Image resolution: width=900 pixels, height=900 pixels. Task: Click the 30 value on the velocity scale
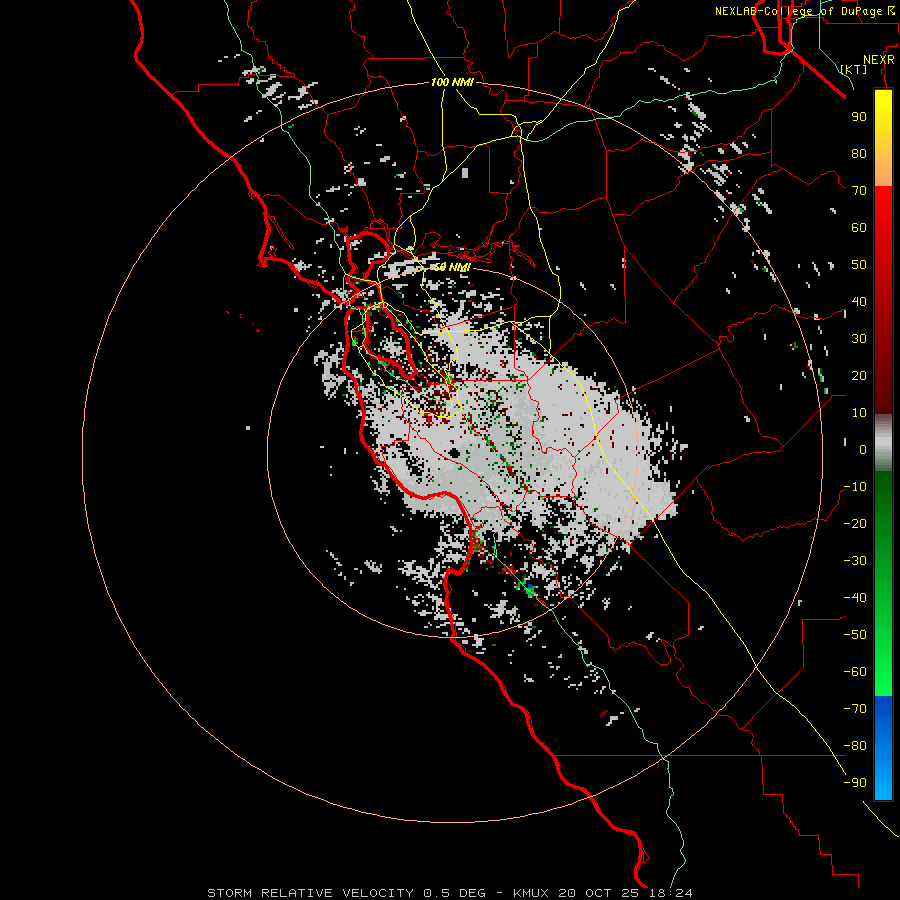859,339
